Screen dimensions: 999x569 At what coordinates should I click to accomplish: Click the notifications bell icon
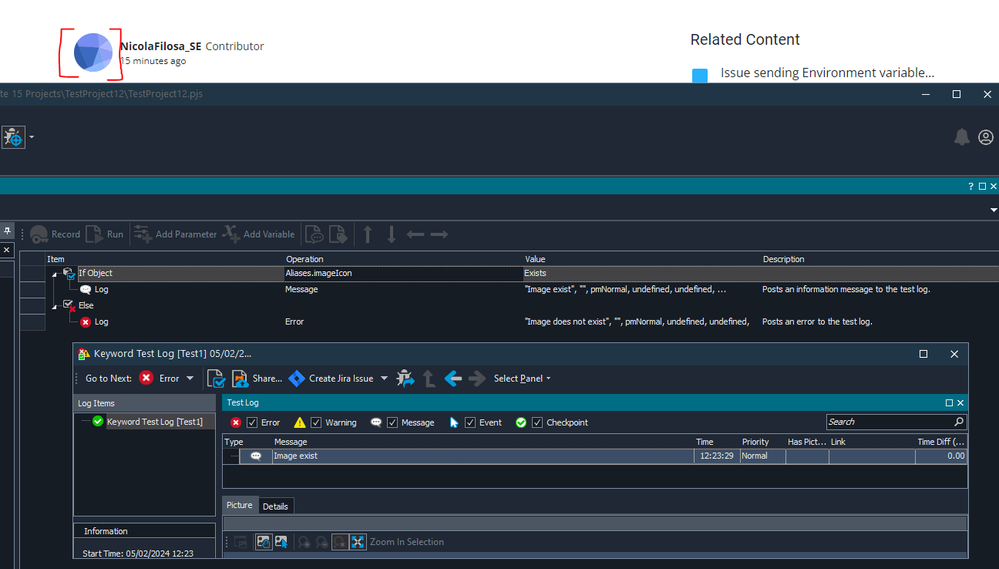point(962,137)
